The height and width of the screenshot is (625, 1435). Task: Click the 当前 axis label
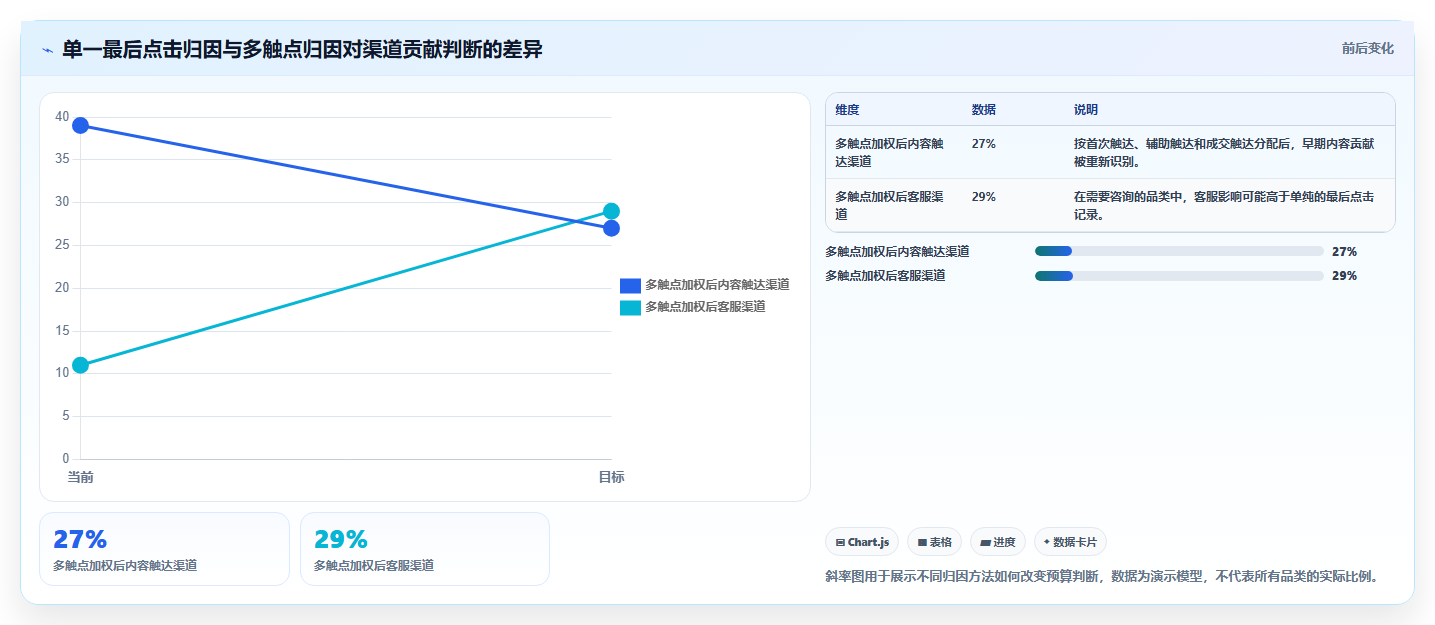click(x=80, y=477)
